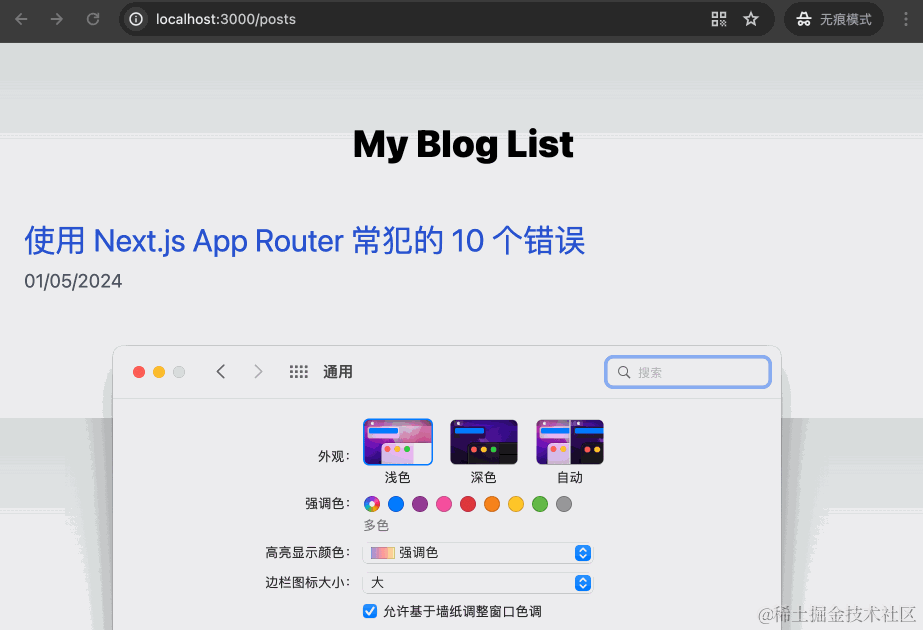Viewport: 923px width, 630px height.
Task: Select the 深色 appearance mode
Action: pyautogui.click(x=483, y=441)
